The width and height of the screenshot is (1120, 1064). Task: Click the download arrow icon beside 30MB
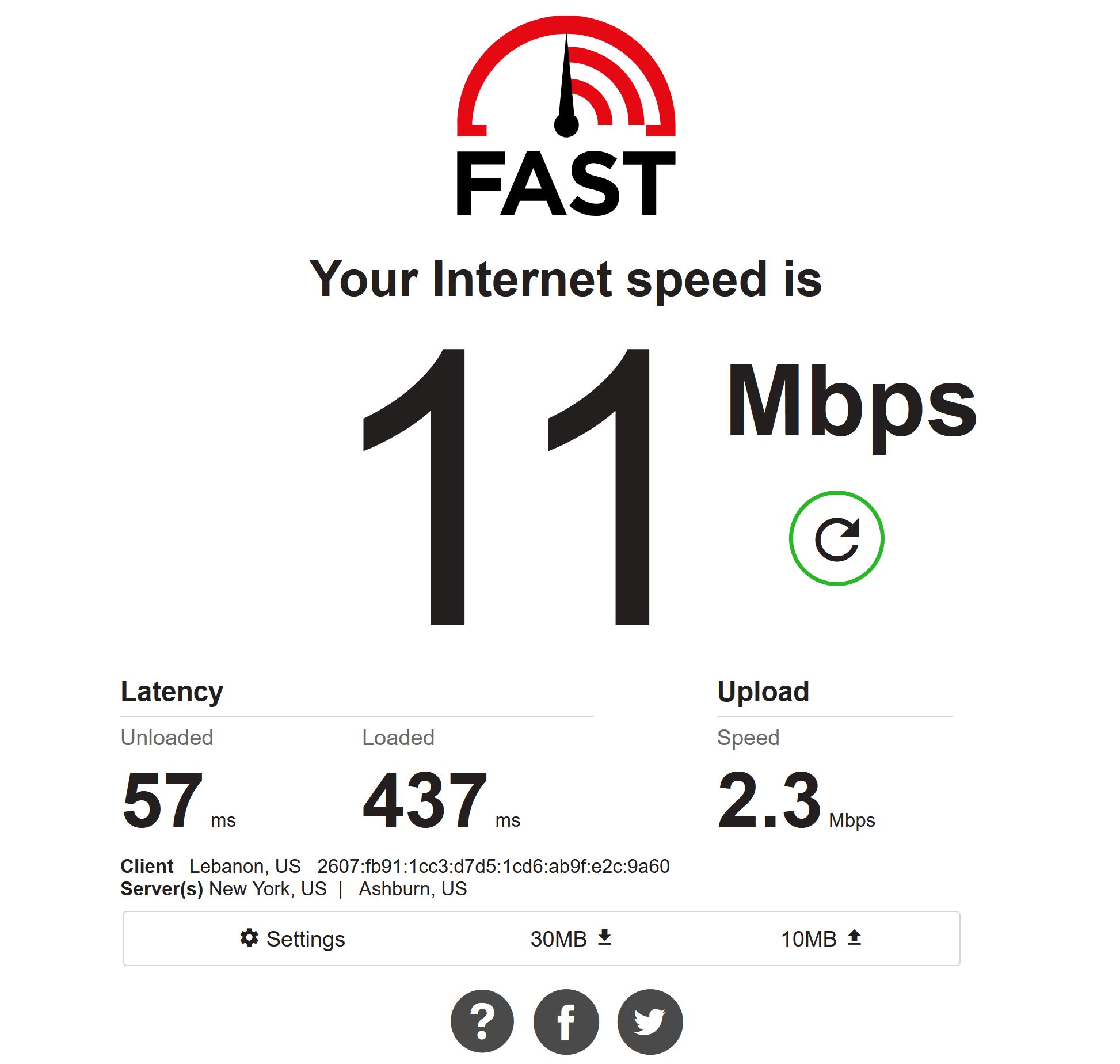[x=604, y=938]
